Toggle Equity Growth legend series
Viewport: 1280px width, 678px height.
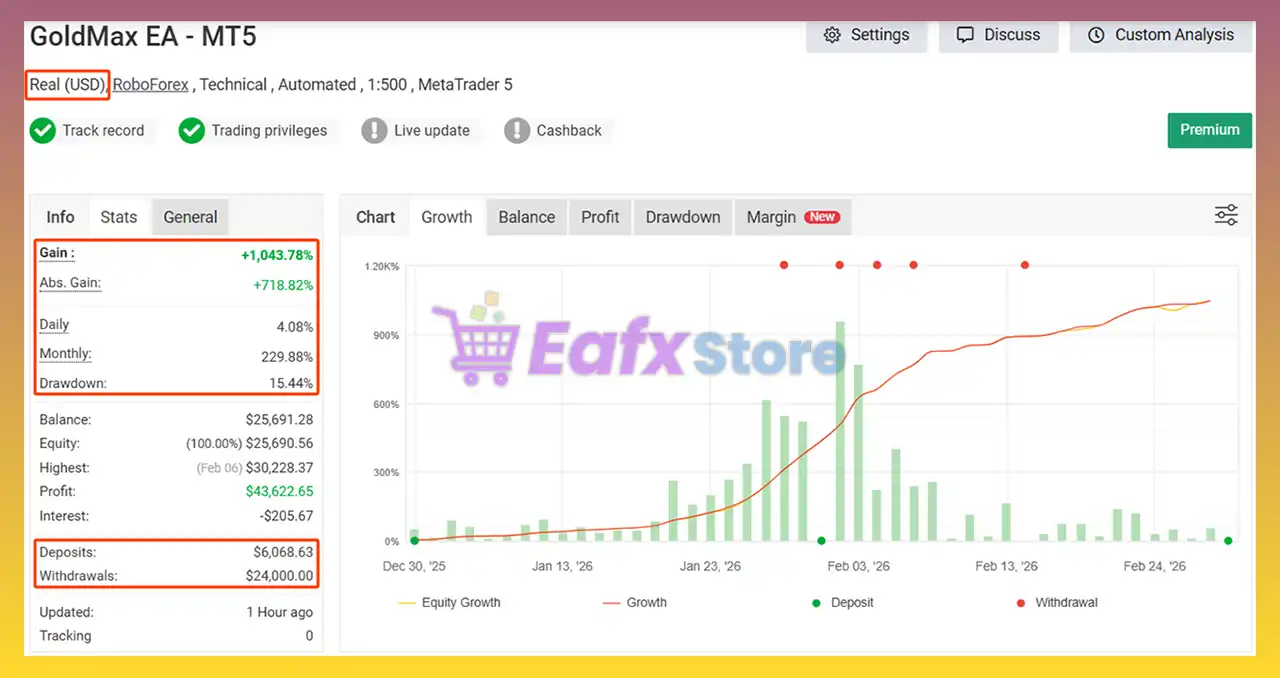449,603
